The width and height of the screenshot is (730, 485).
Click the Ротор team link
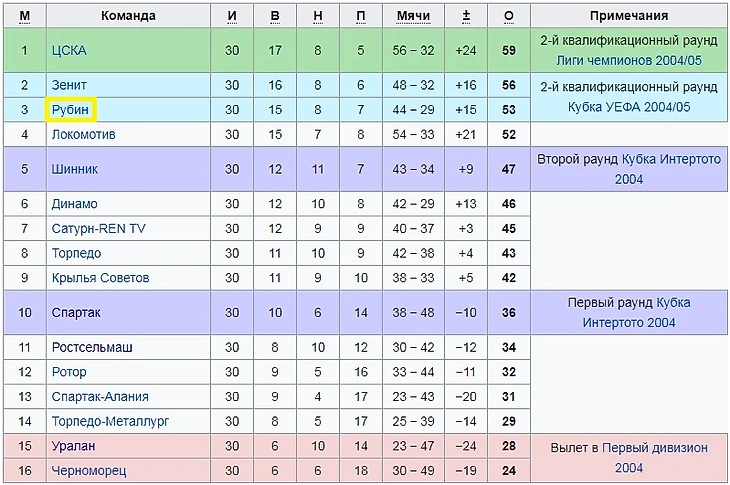[x=69, y=372]
